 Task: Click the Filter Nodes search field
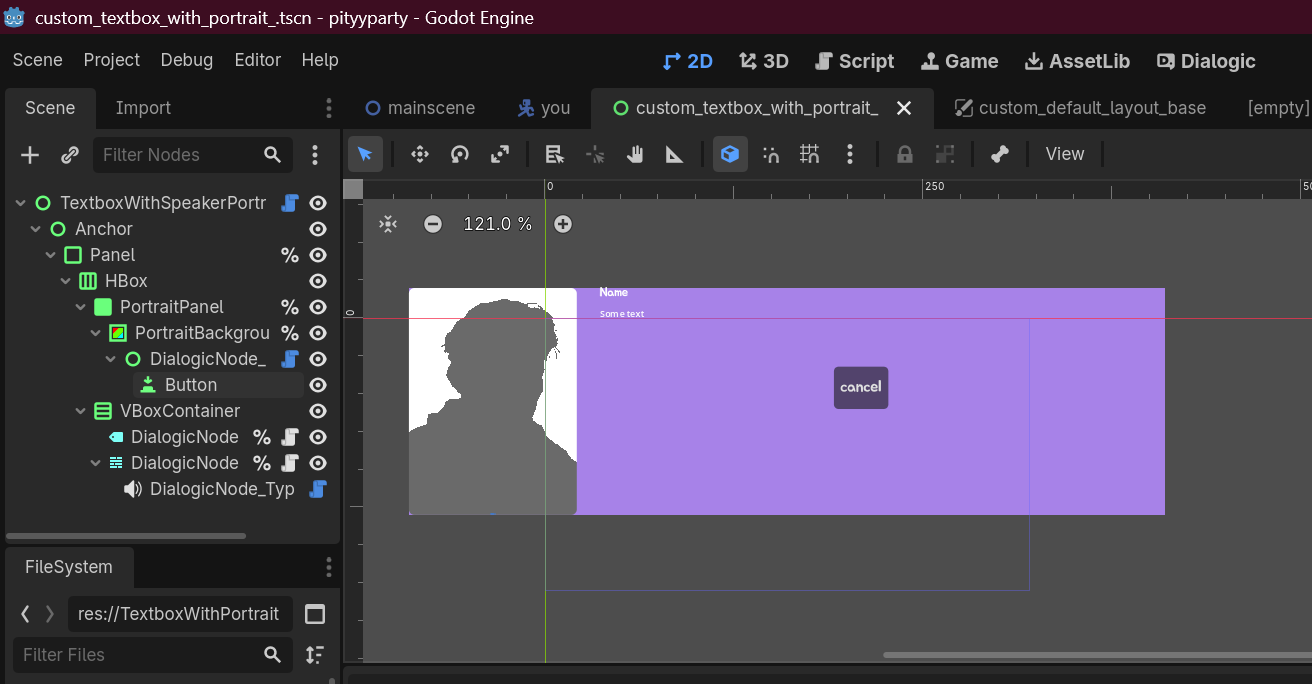180,155
